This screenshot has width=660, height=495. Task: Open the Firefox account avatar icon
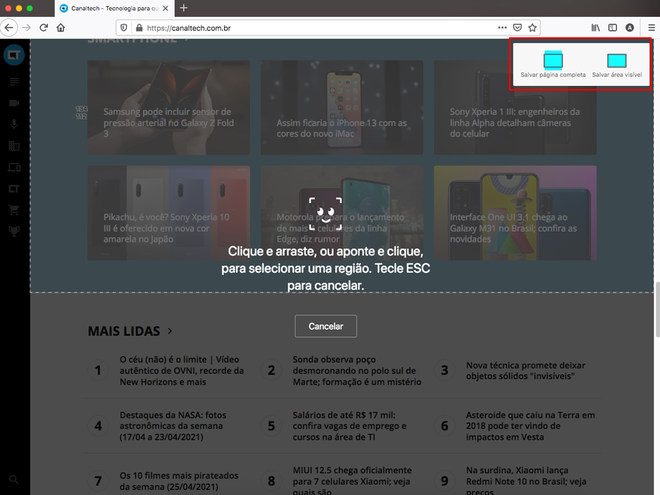coord(630,28)
